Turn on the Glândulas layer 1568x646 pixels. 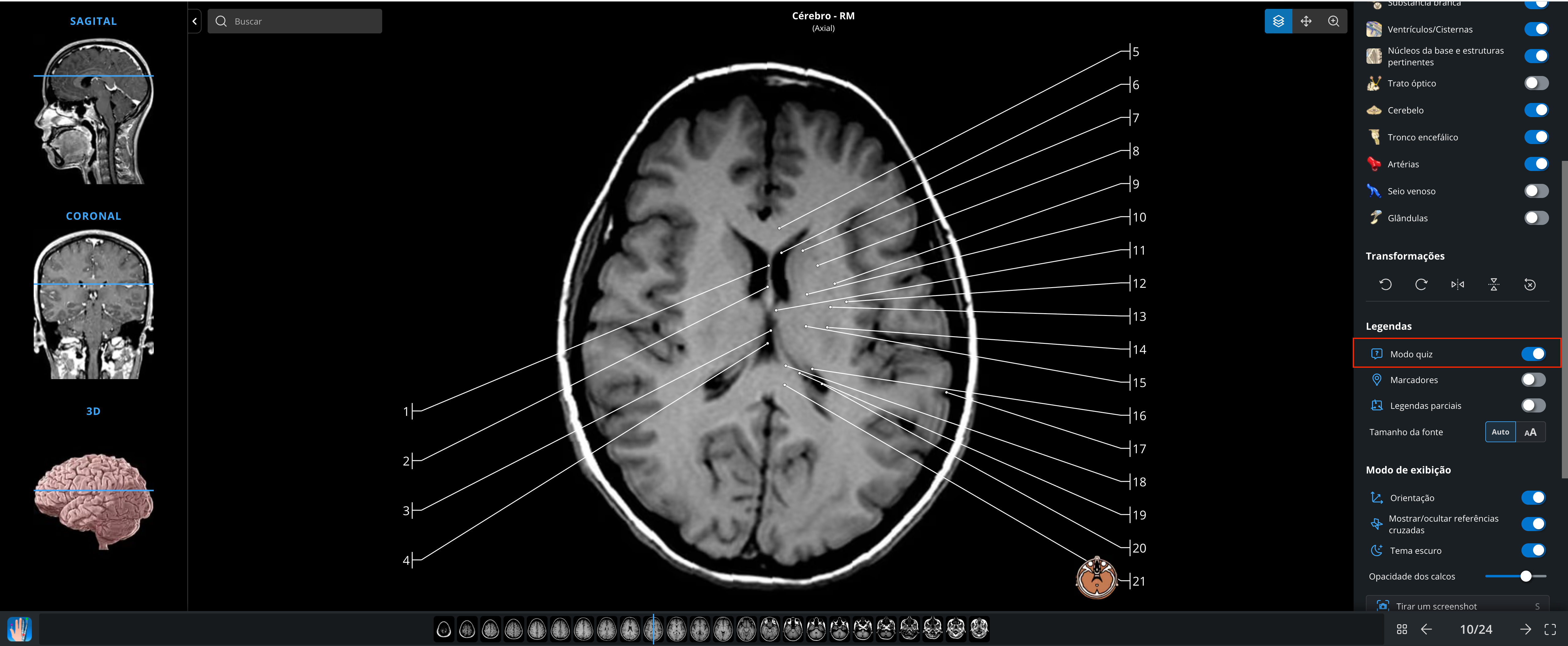1536,217
